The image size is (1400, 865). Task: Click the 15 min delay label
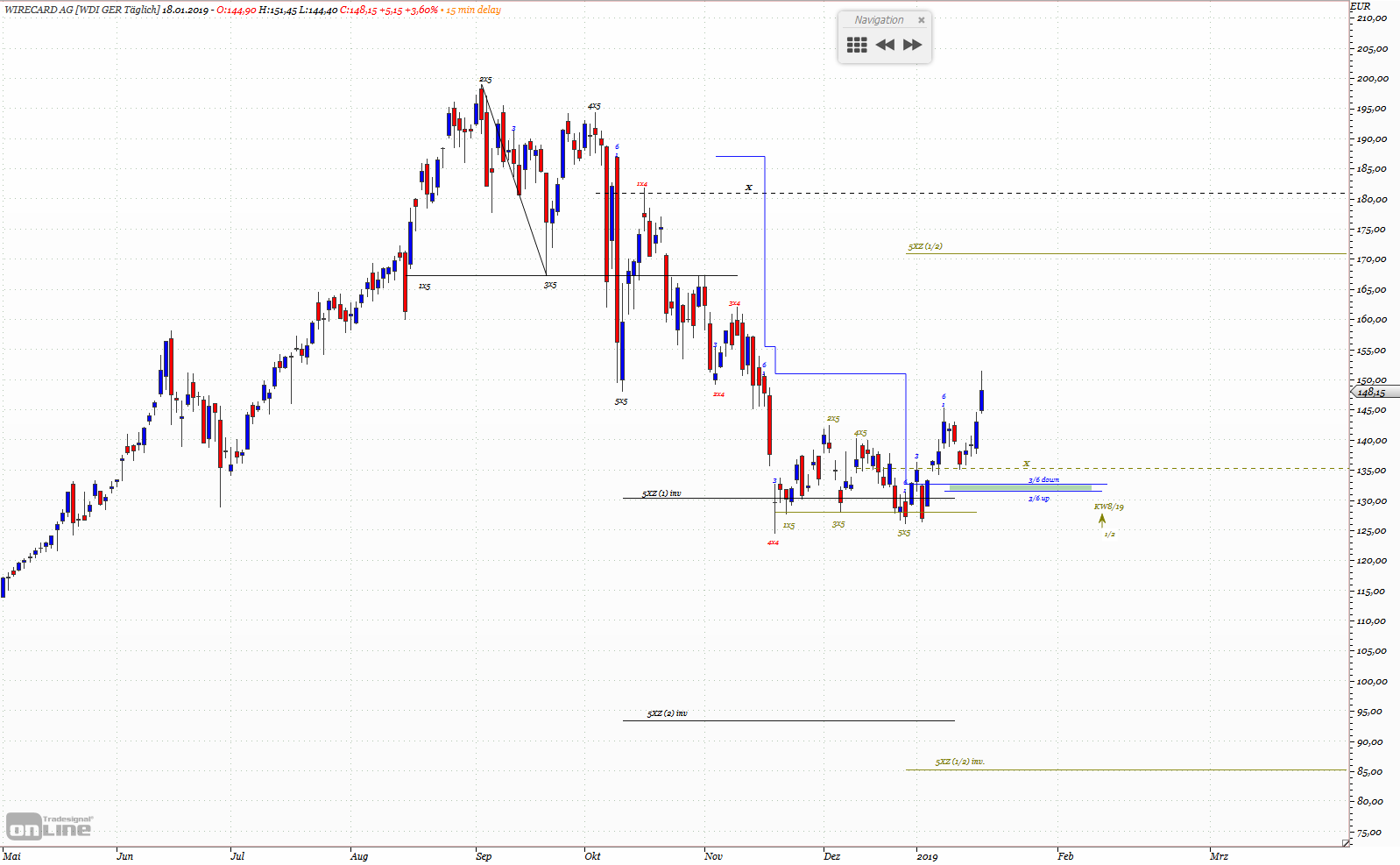tap(473, 10)
